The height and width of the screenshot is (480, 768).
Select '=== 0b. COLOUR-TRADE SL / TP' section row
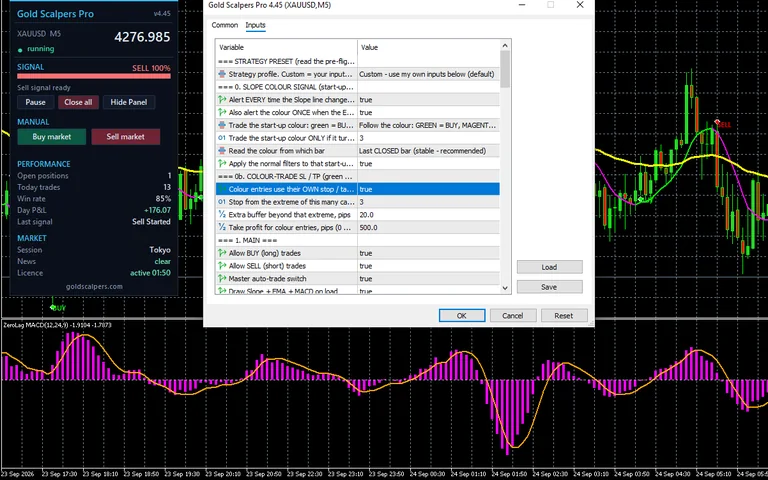(x=358, y=176)
